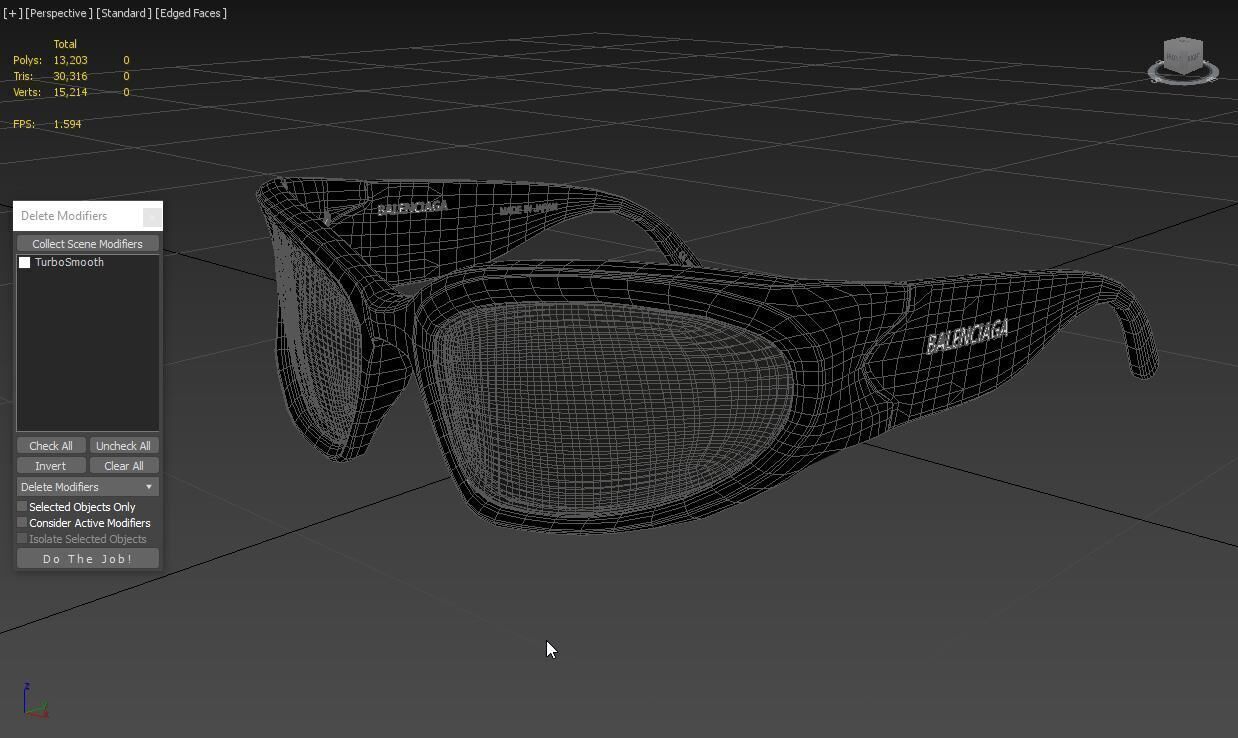Select the TurboSmooth list entry text
This screenshot has height=738, width=1238.
coord(69,262)
